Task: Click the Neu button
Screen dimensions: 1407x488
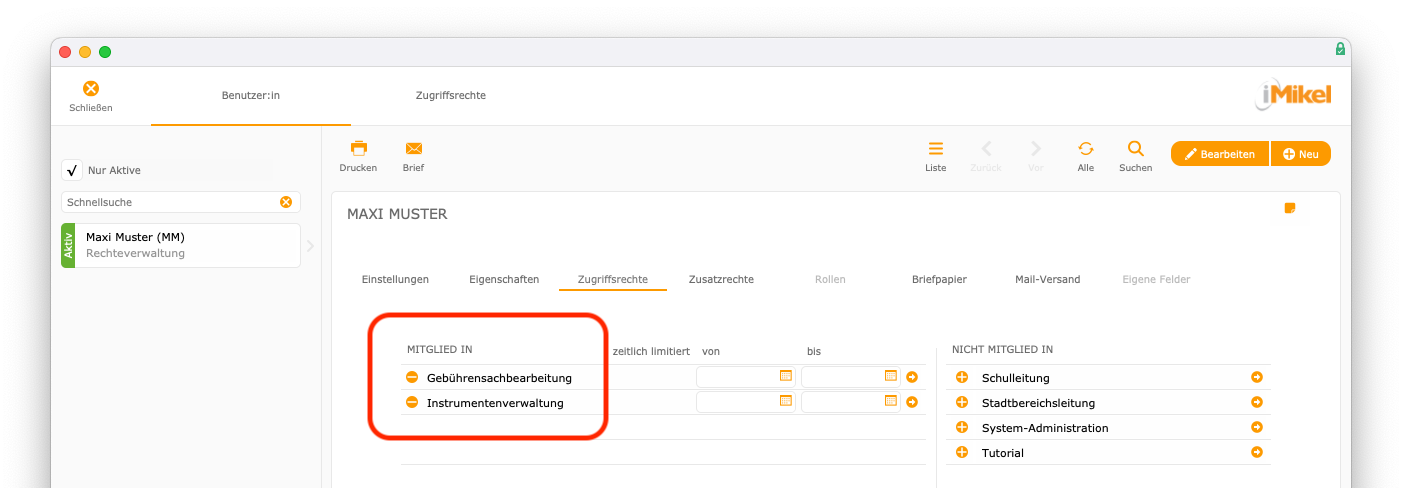Action: [1301, 154]
